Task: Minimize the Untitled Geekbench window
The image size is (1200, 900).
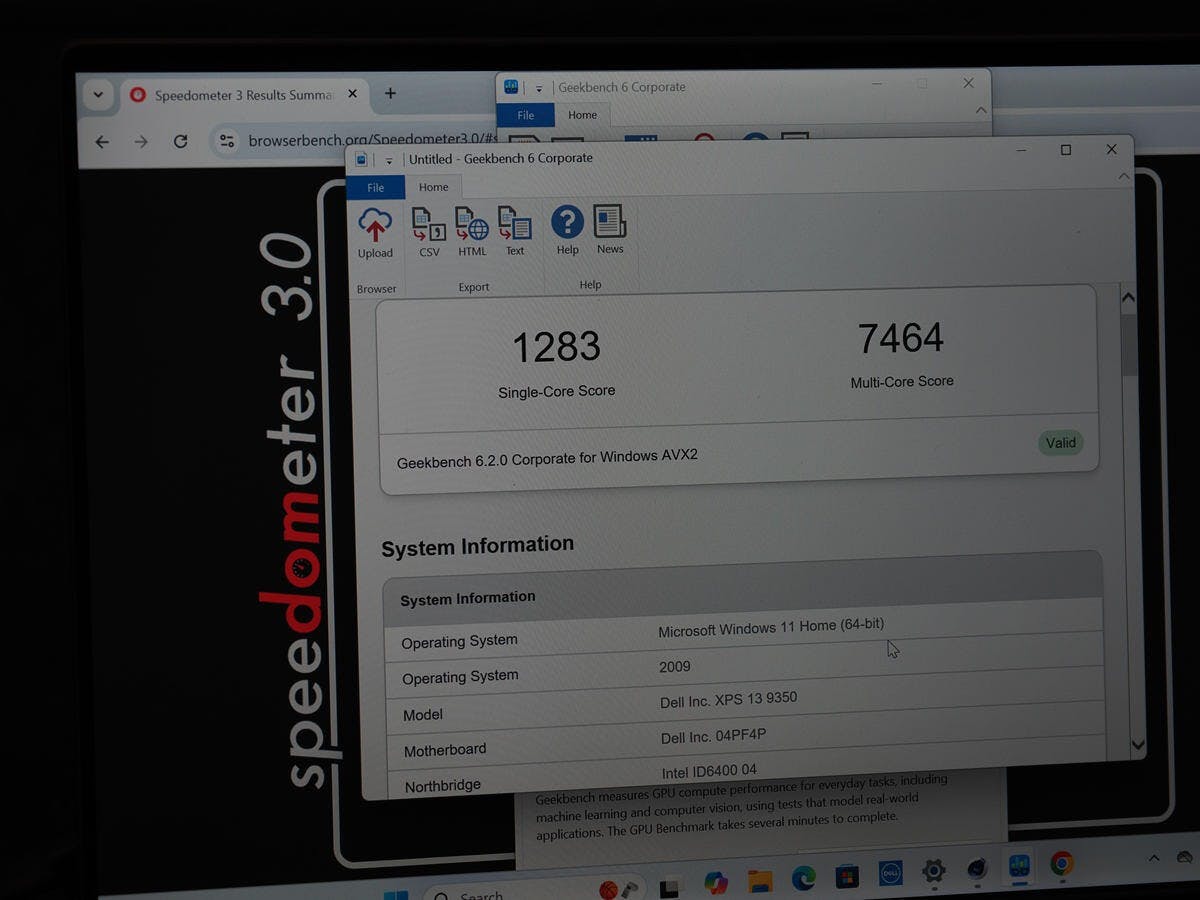Action: [1021, 151]
